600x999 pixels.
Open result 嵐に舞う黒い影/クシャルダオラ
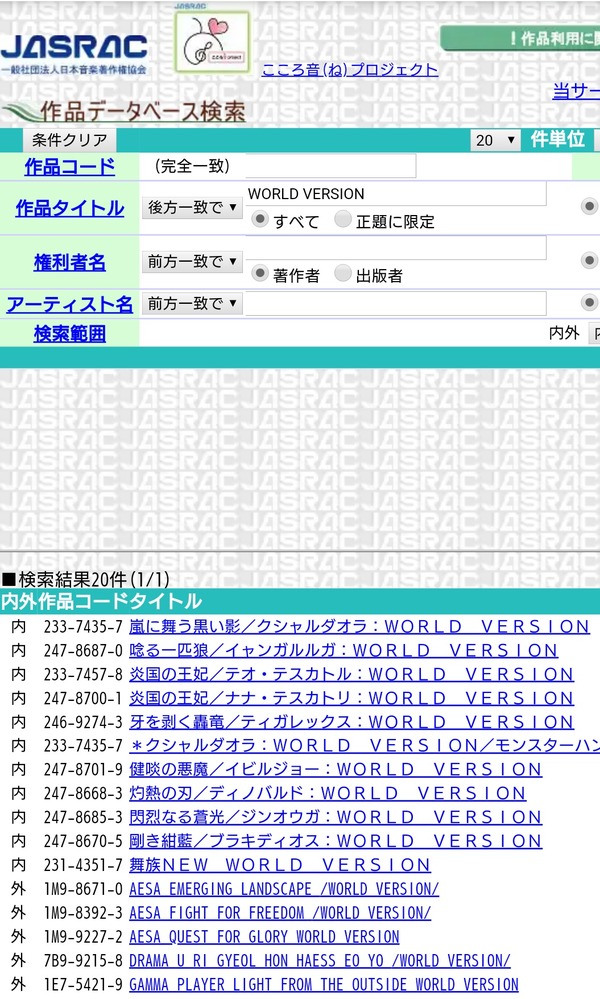click(359, 626)
